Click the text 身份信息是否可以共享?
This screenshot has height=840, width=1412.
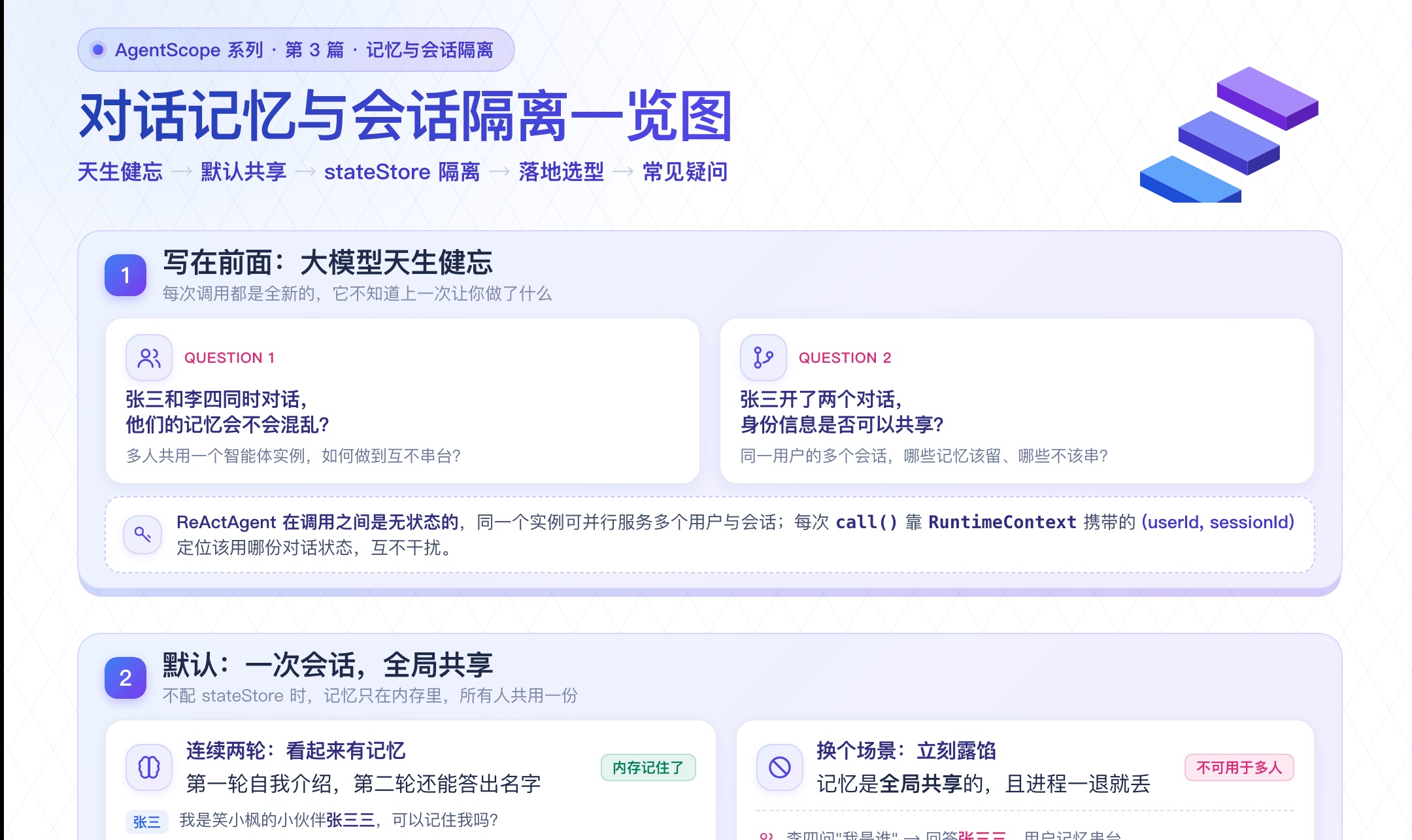pyautogui.click(x=842, y=425)
